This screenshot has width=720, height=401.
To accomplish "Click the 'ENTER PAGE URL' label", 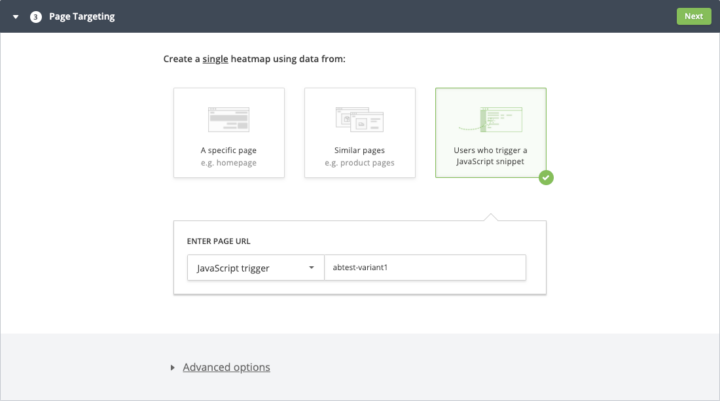I will tap(219, 241).
